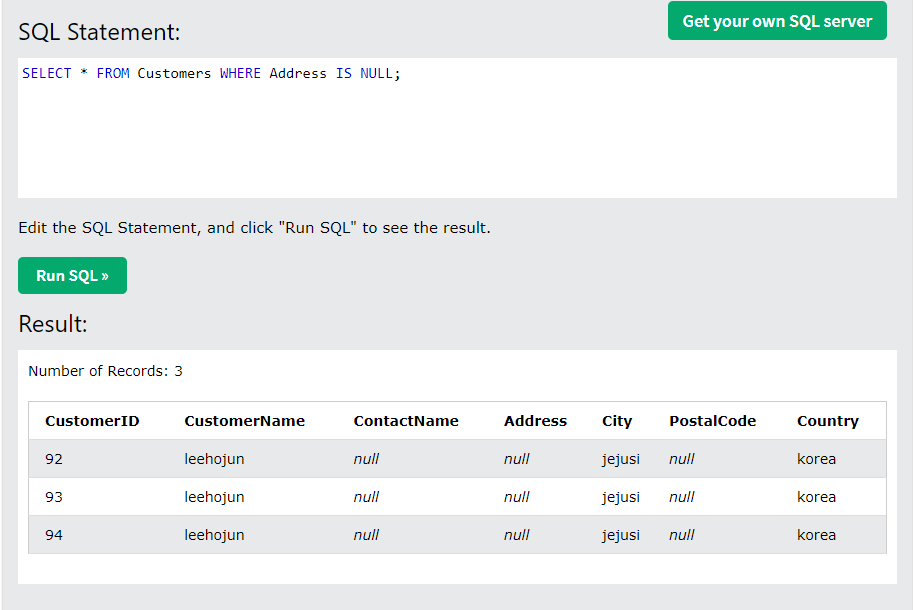Click korea in row 92
Screen dimensions: 913x610
coord(816,459)
